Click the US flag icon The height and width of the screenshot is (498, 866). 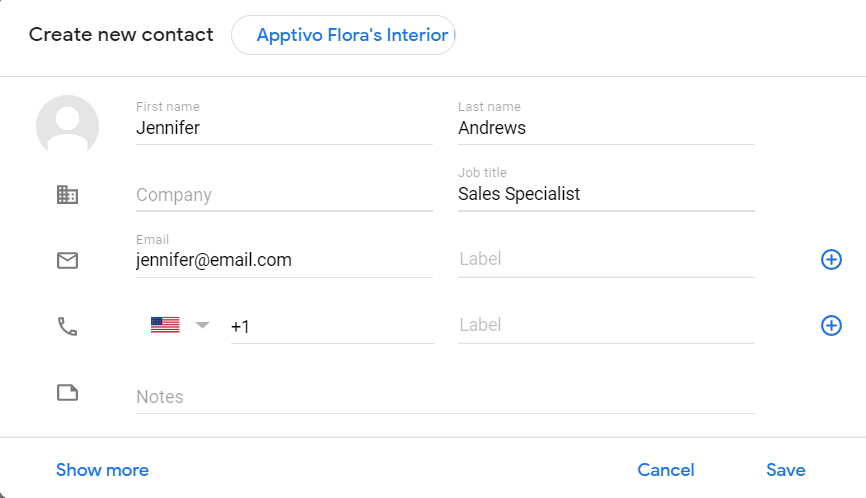(165, 325)
